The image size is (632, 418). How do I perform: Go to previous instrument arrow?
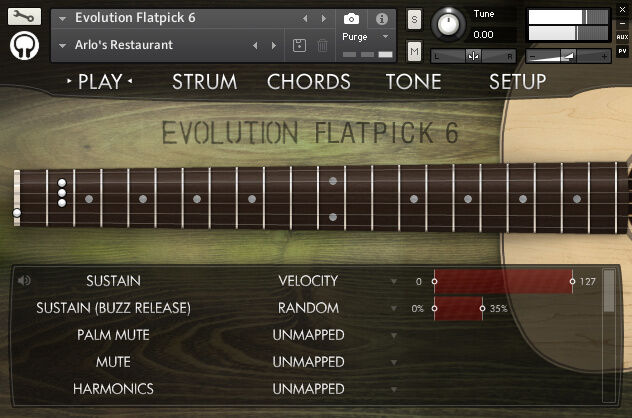click(305, 19)
